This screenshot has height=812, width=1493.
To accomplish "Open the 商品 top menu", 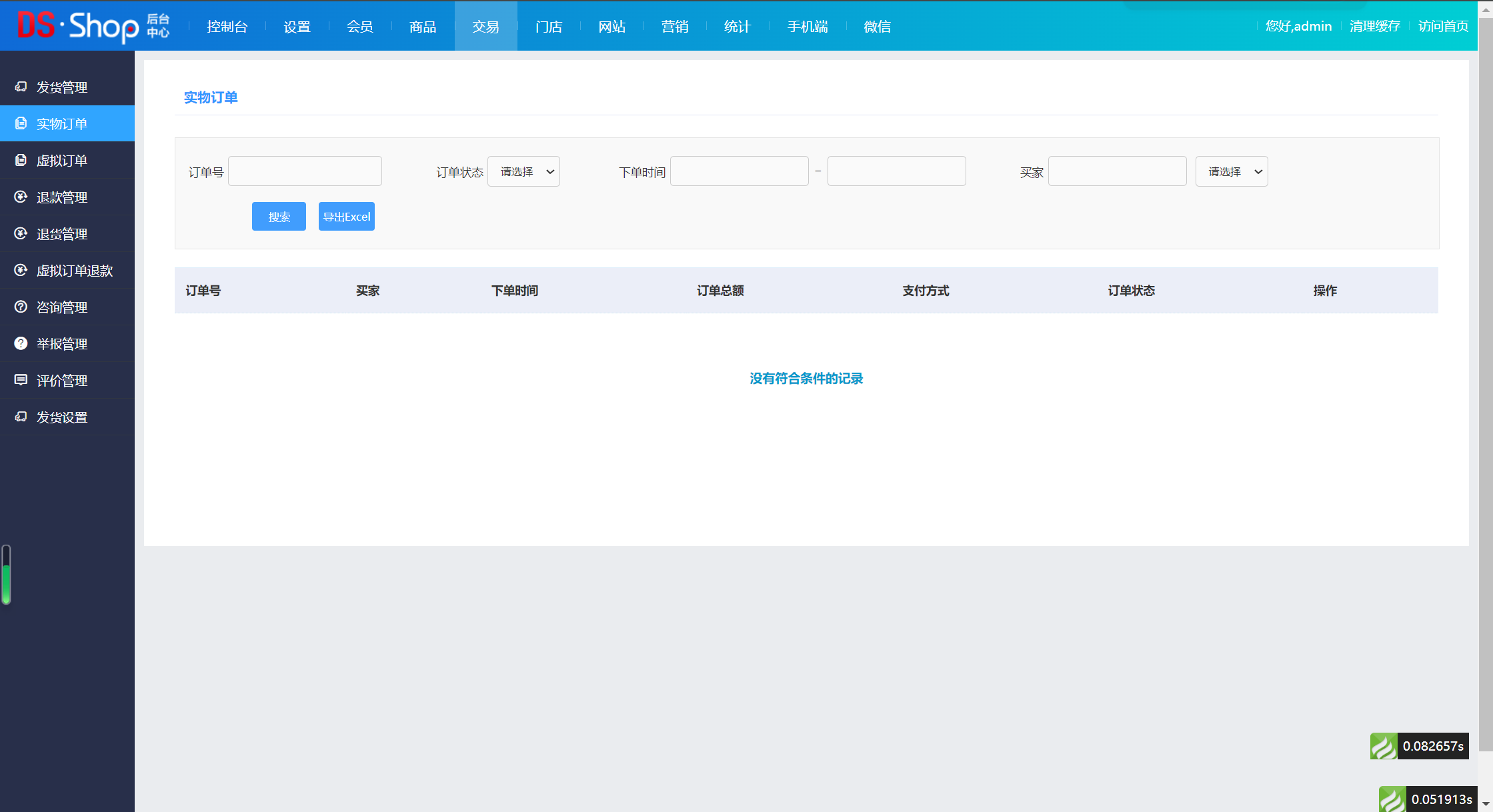I will tap(423, 27).
